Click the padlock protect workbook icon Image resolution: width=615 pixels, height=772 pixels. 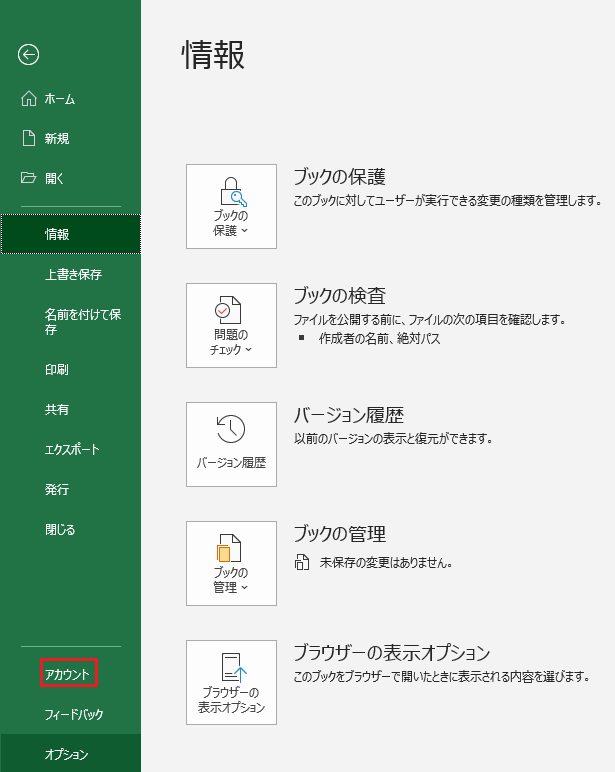231,190
